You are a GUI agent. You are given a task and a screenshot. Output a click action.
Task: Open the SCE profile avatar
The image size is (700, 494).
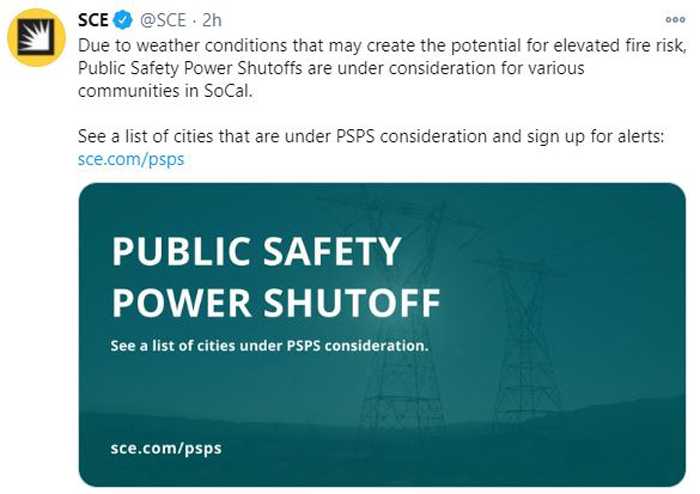pos(37,37)
